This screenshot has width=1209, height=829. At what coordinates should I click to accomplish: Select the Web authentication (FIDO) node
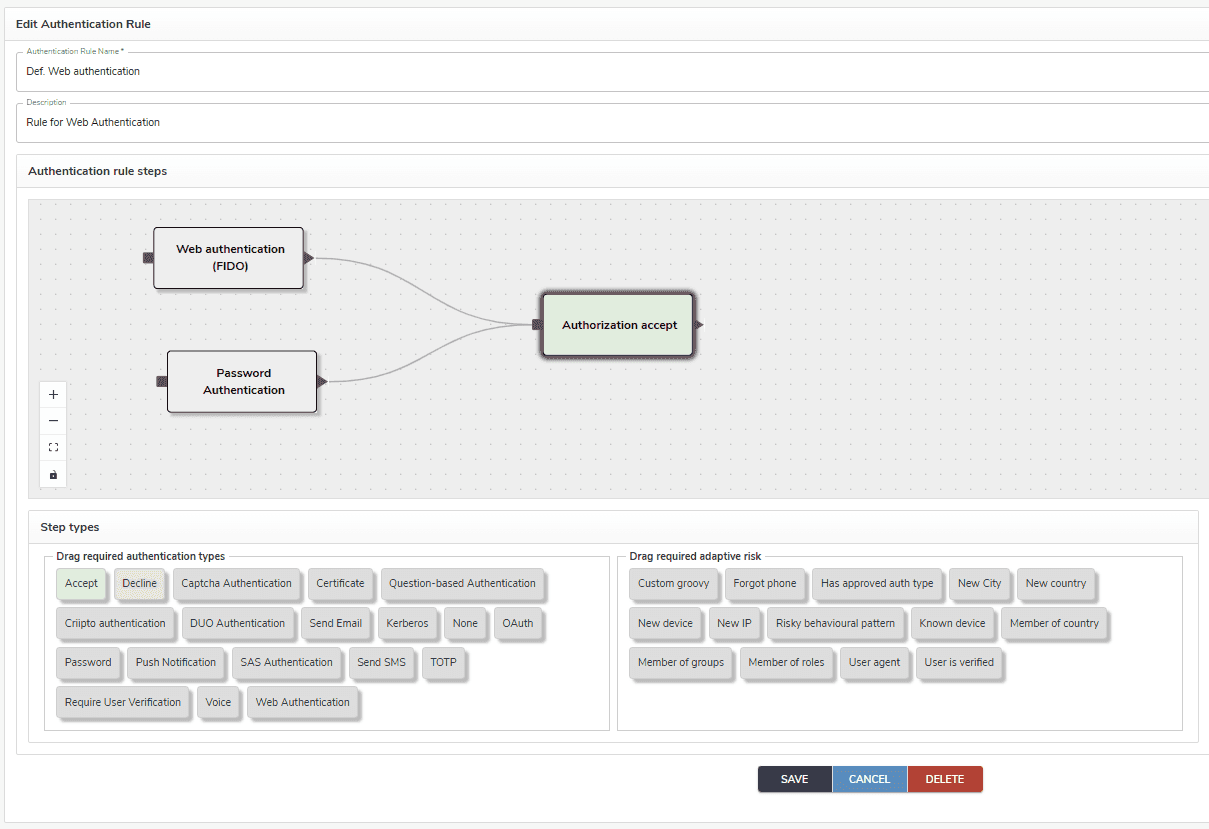(230, 258)
